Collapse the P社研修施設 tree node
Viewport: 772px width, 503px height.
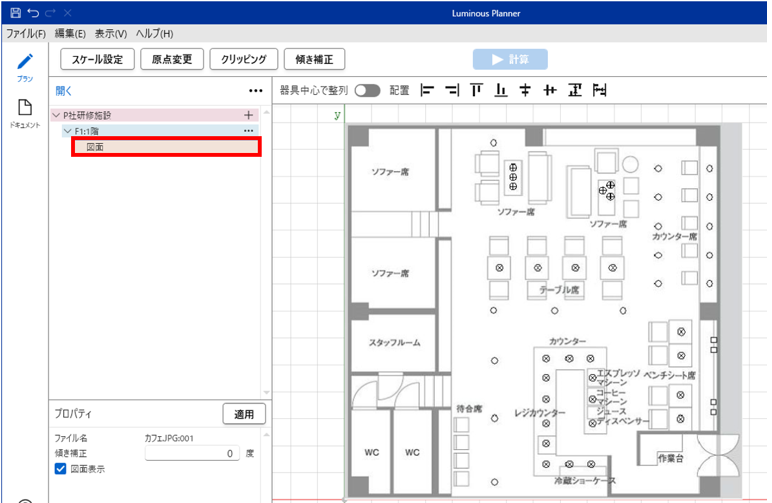pos(56,115)
